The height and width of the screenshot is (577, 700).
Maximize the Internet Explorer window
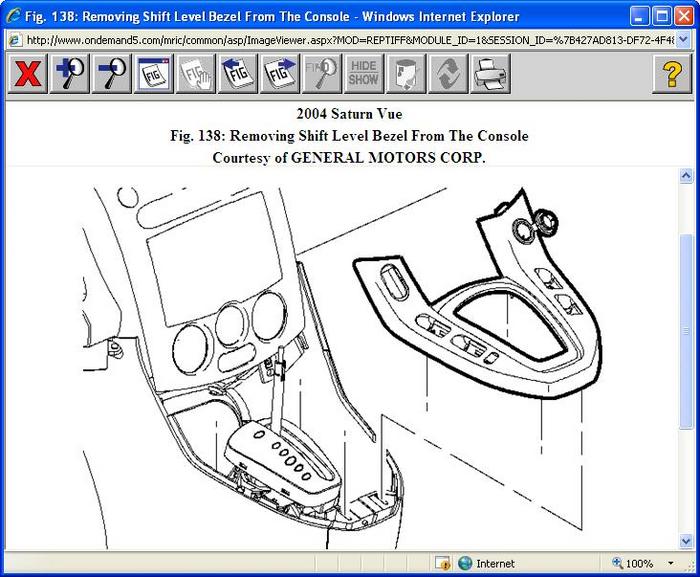pyautogui.click(x=662, y=17)
